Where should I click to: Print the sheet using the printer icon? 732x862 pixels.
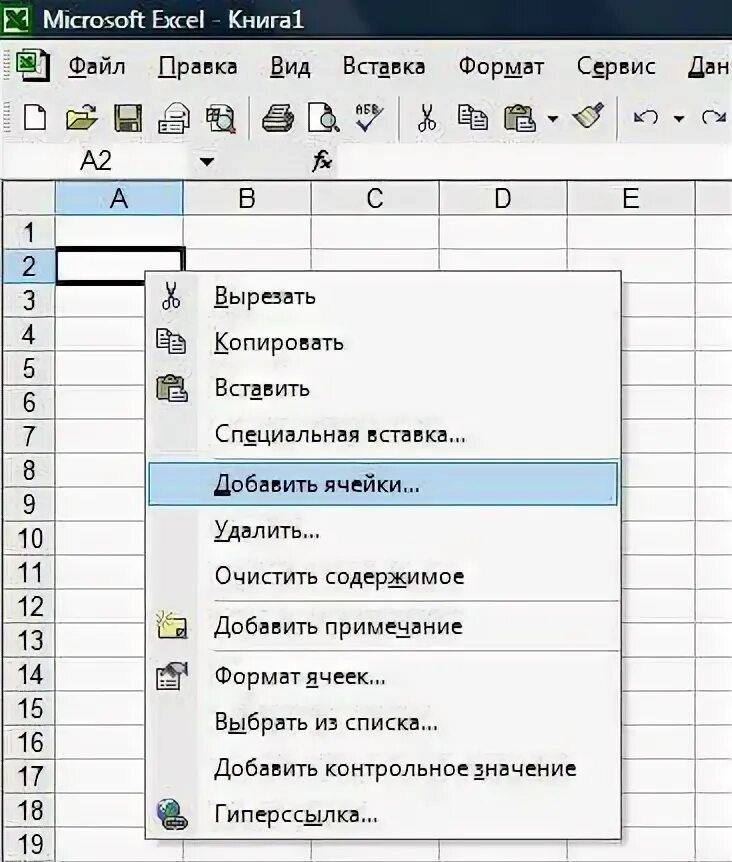click(x=278, y=118)
